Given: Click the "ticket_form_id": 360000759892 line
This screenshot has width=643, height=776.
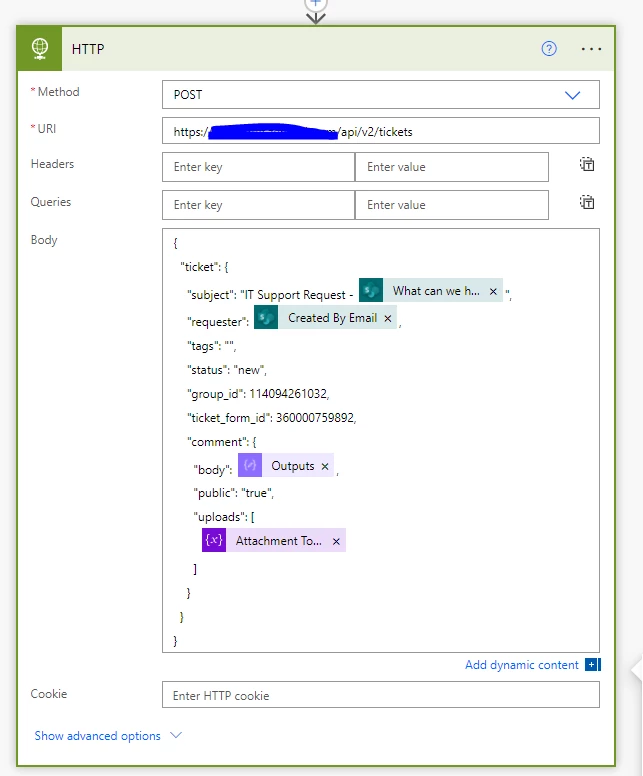Looking at the screenshot, I should 271,418.
